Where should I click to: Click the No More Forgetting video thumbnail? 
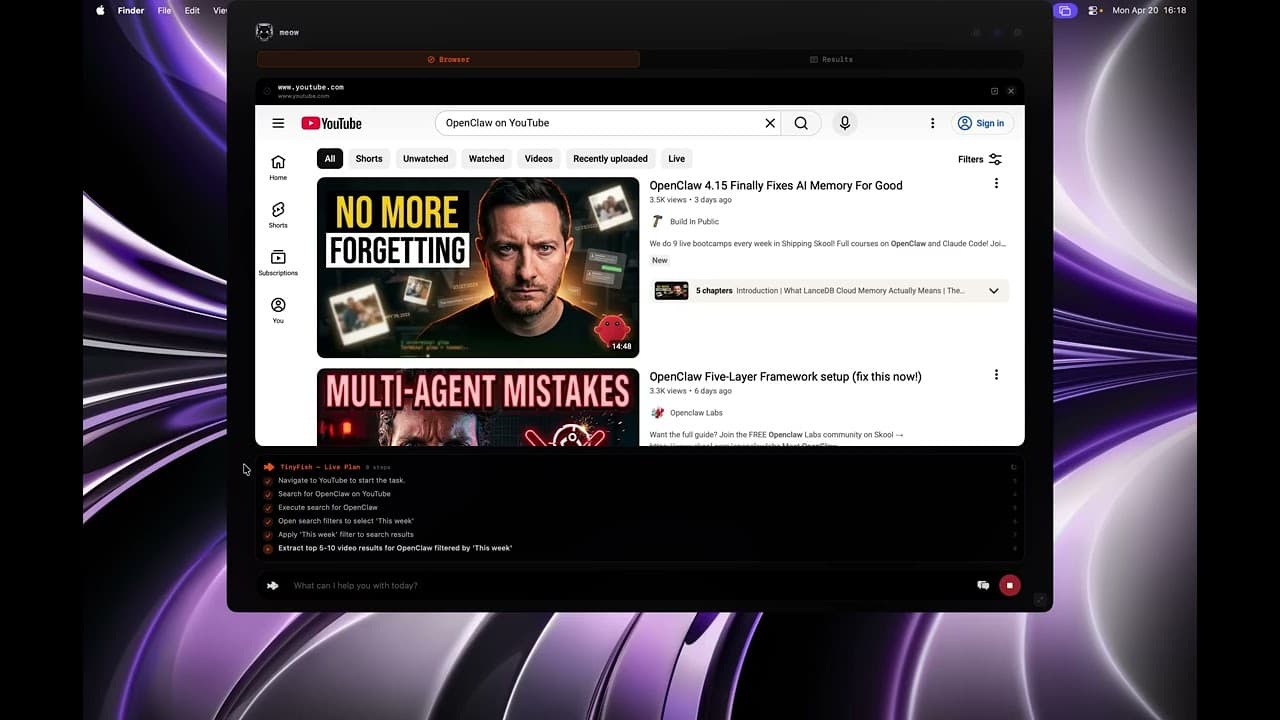pyautogui.click(x=478, y=267)
